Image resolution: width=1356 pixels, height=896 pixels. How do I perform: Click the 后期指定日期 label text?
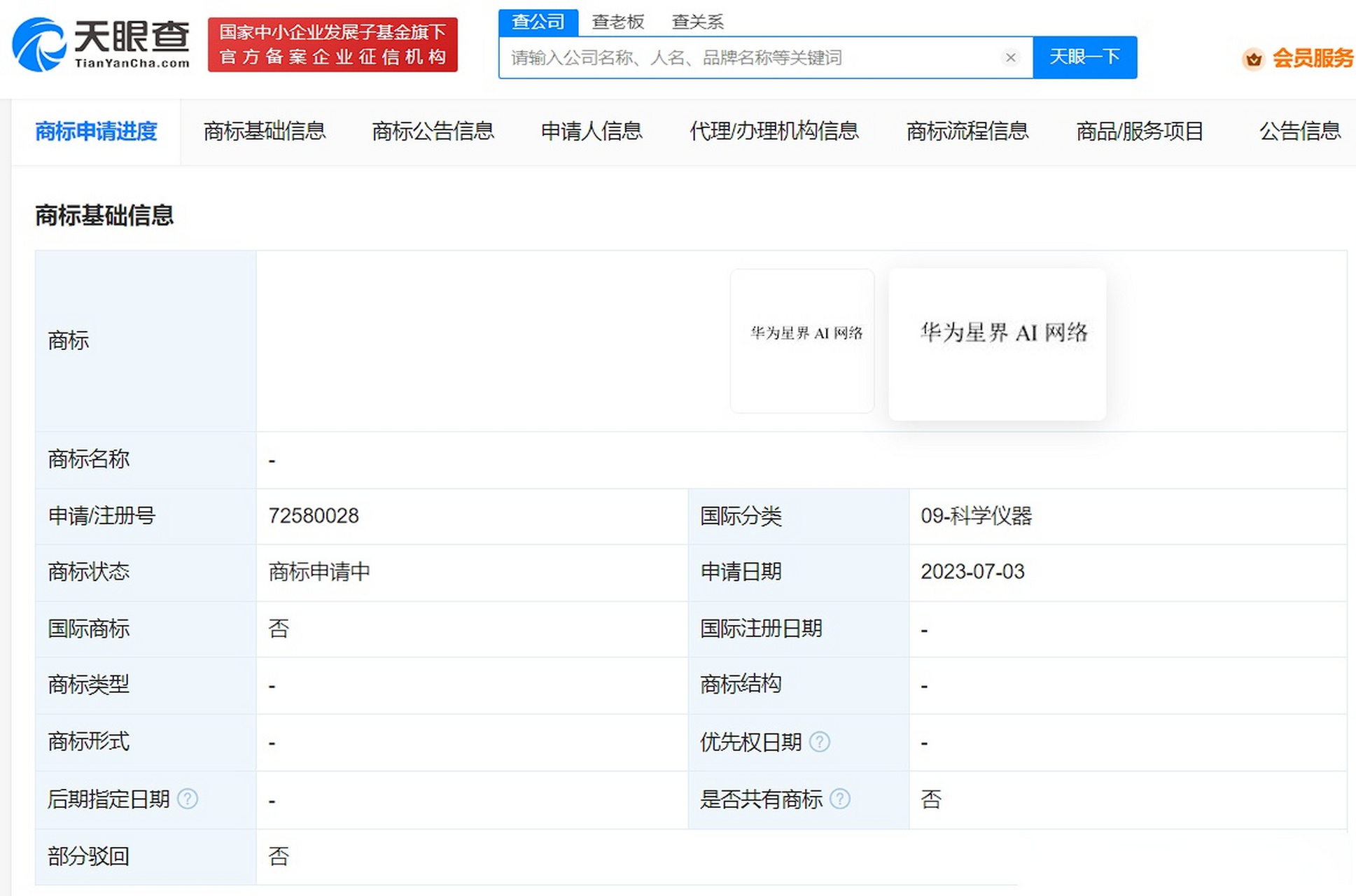(x=109, y=799)
